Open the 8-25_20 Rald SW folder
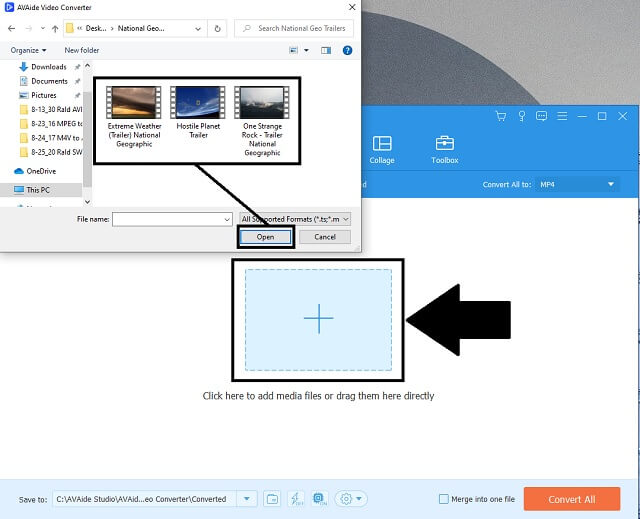The height and width of the screenshot is (519, 640). (x=51, y=152)
